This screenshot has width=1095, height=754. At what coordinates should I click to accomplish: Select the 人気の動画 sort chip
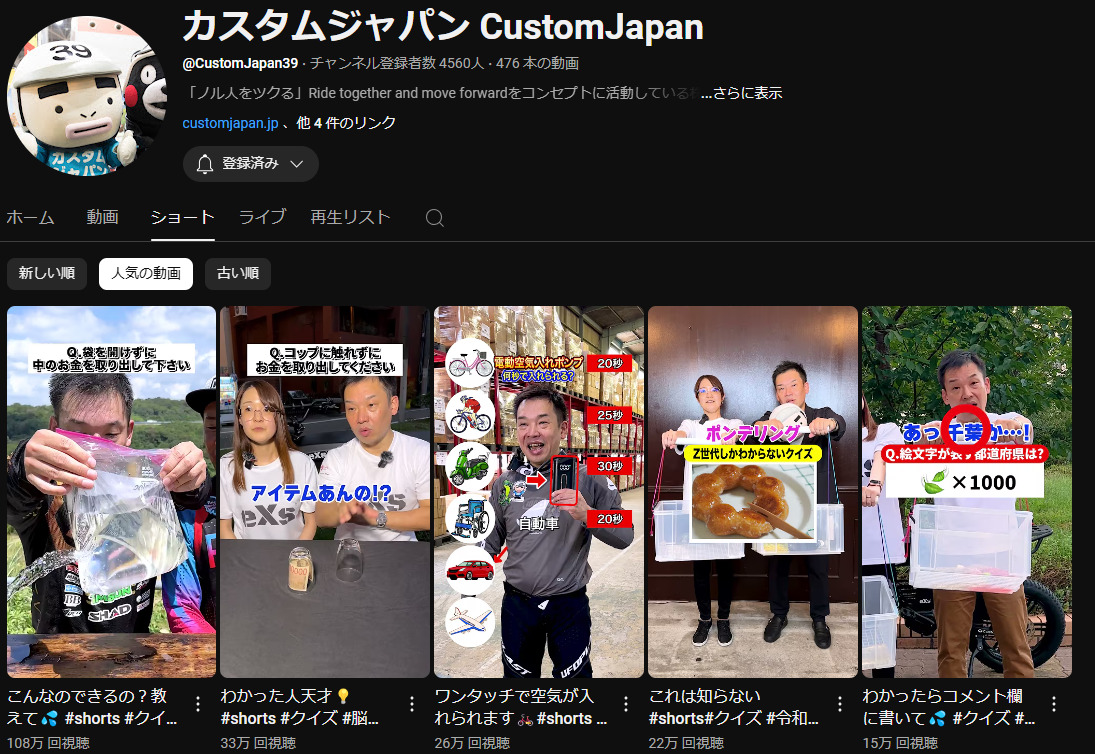(x=146, y=273)
